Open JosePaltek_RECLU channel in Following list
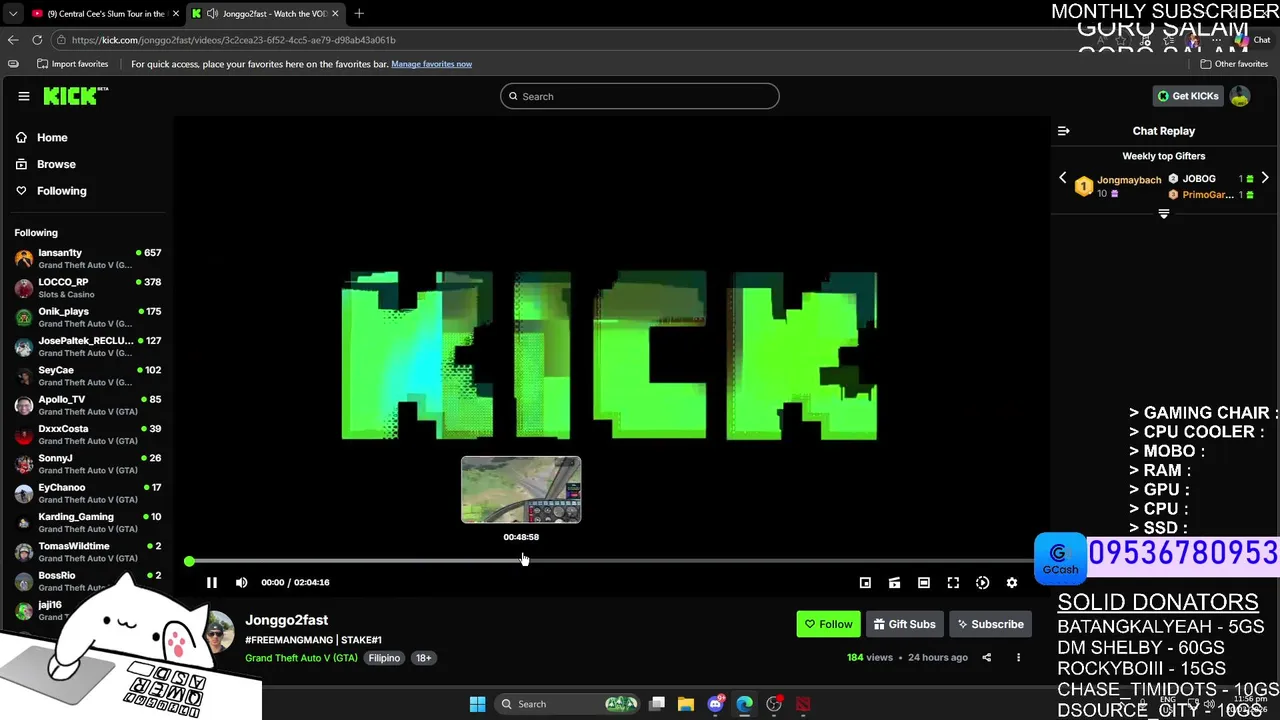The height and width of the screenshot is (720, 1280). [87, 346]
